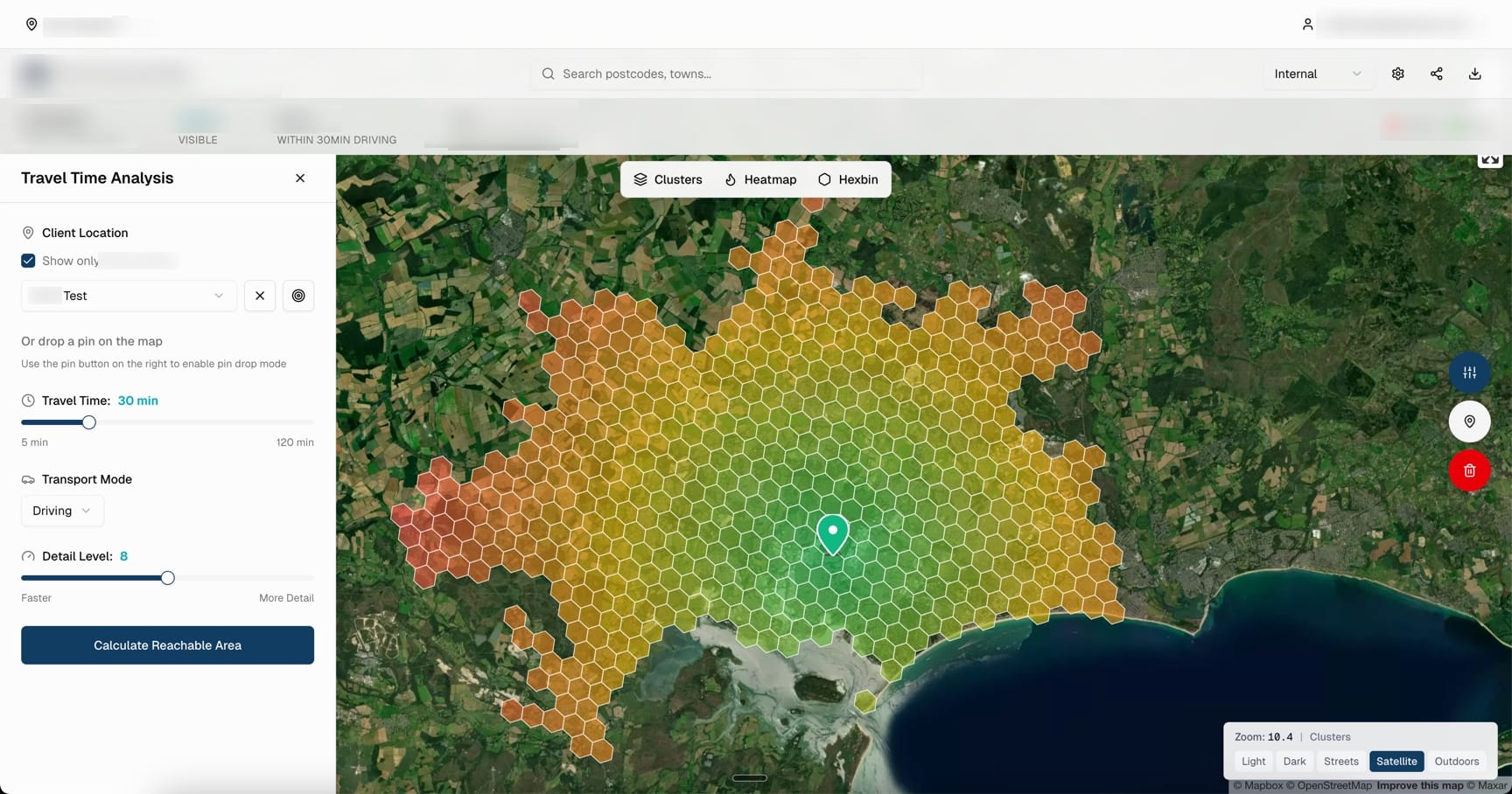Click the target locate icon beside Test
Viewport: 1512px width, 794px height.
pos(298,296)
